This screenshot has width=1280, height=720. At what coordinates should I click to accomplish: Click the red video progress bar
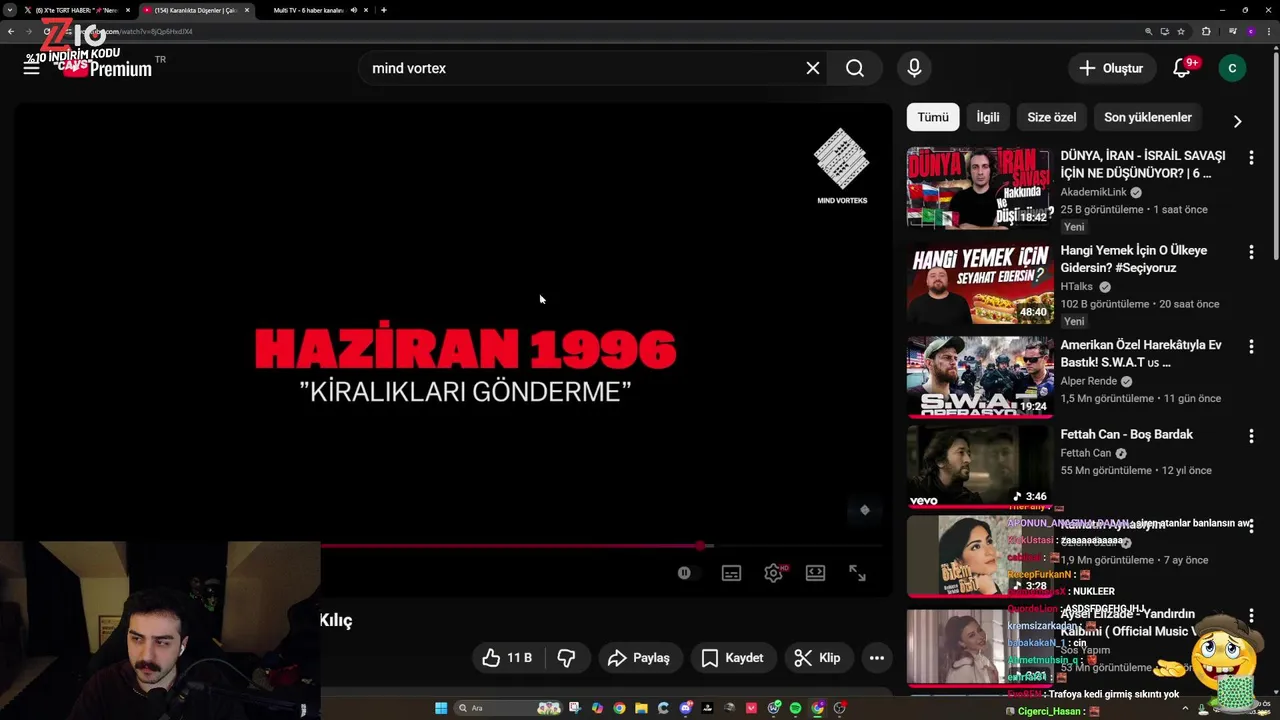[510, 546]
